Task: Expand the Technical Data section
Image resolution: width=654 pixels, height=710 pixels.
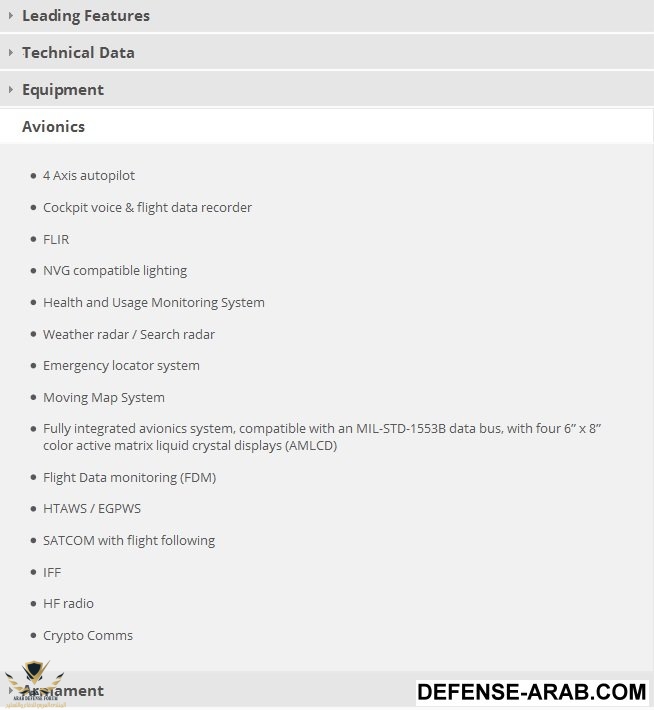Action: coord(327,53)
